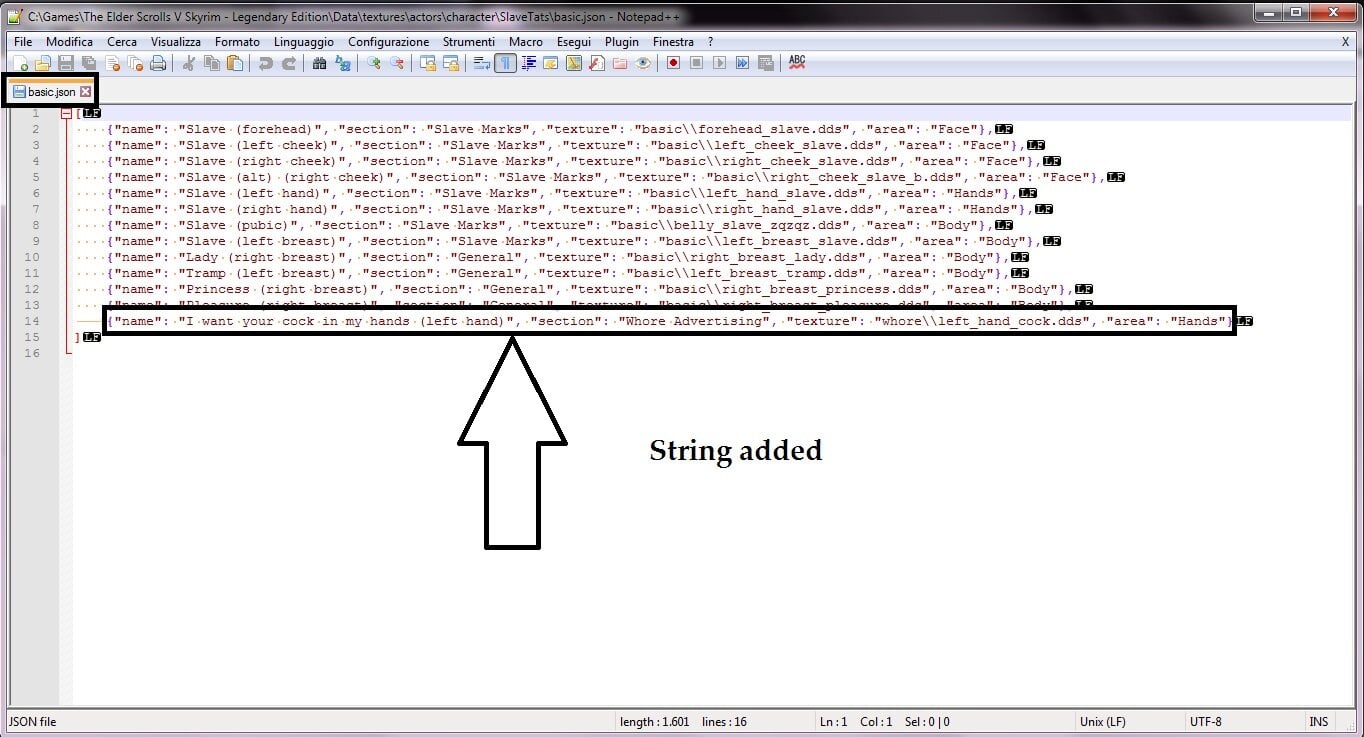Click the Zoom Out toolbar icon
This screenshot has height=737, width=1364.
pos(397,63)
